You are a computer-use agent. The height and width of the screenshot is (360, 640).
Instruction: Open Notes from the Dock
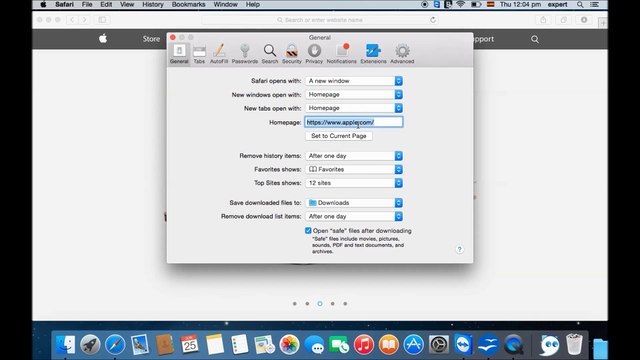coord(215,344)
